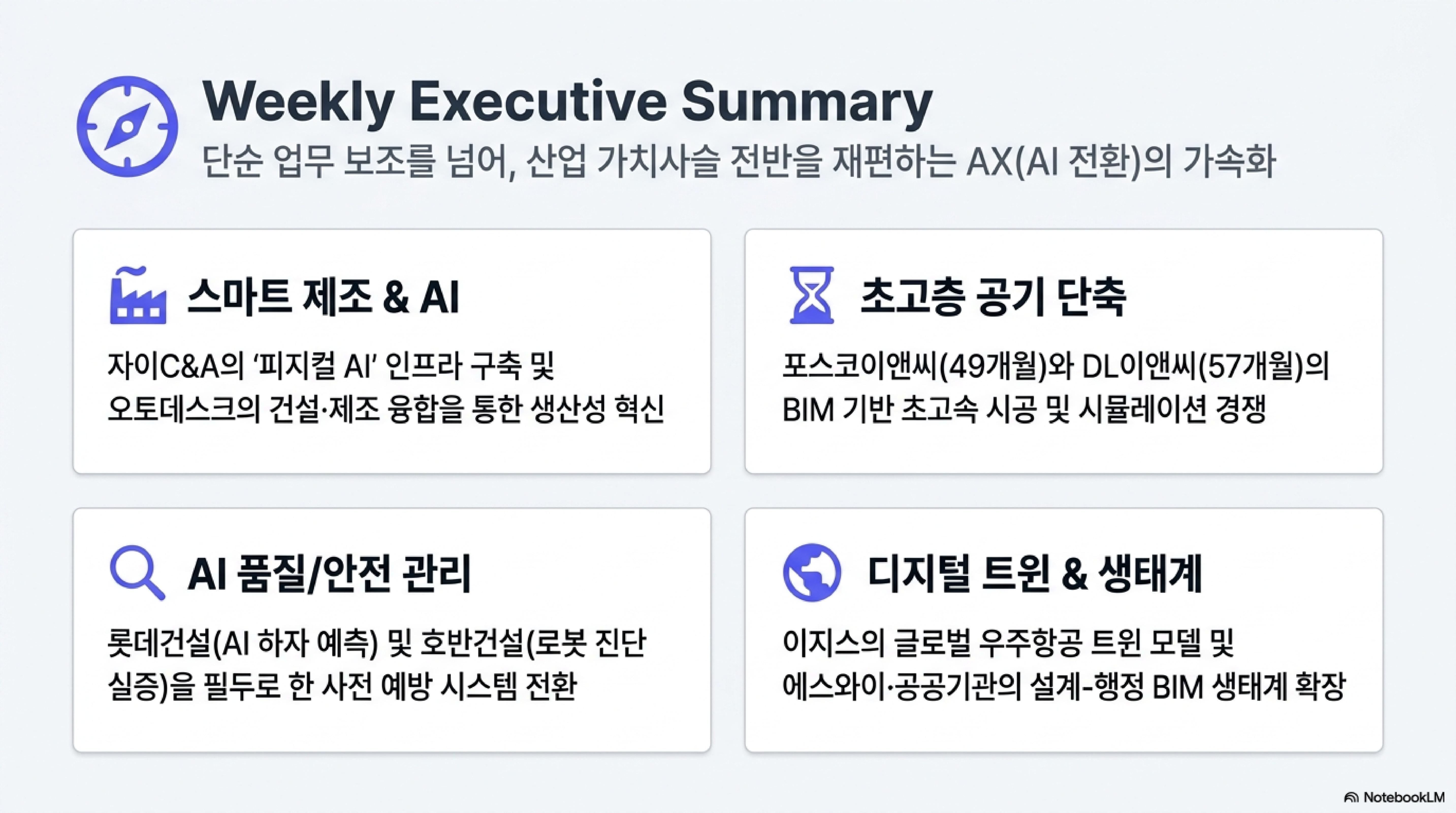The height and width of the screenshot is (813, 1456).
Task: Click the 롯데건설(AI 하자 예측) description text
Action: 376,644
